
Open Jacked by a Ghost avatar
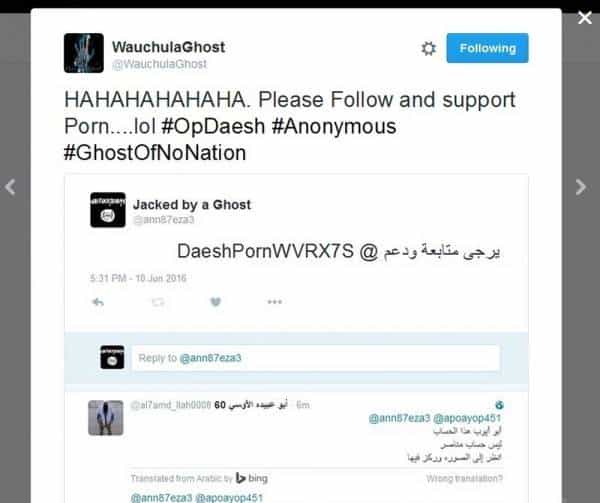108,210
